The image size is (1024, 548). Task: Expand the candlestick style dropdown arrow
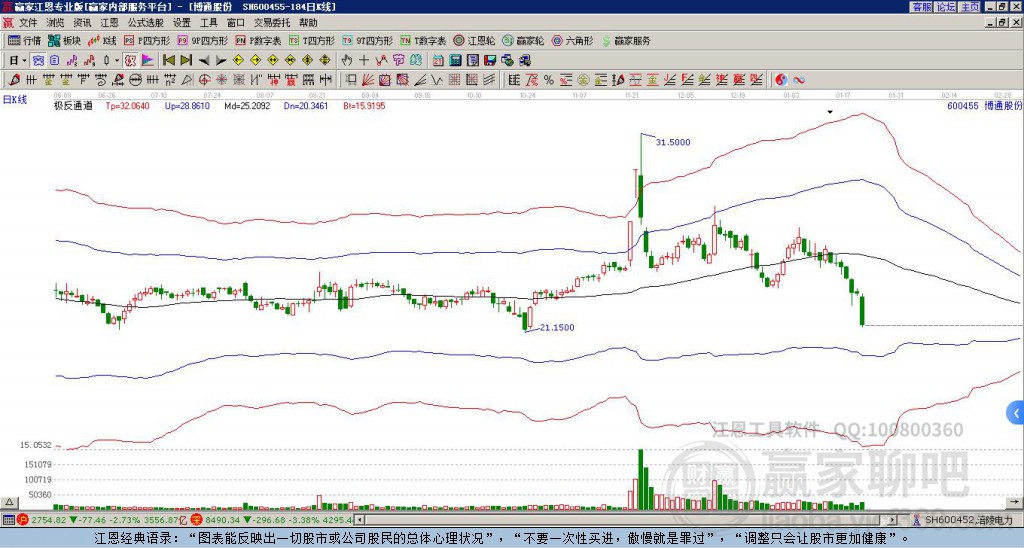116,61
